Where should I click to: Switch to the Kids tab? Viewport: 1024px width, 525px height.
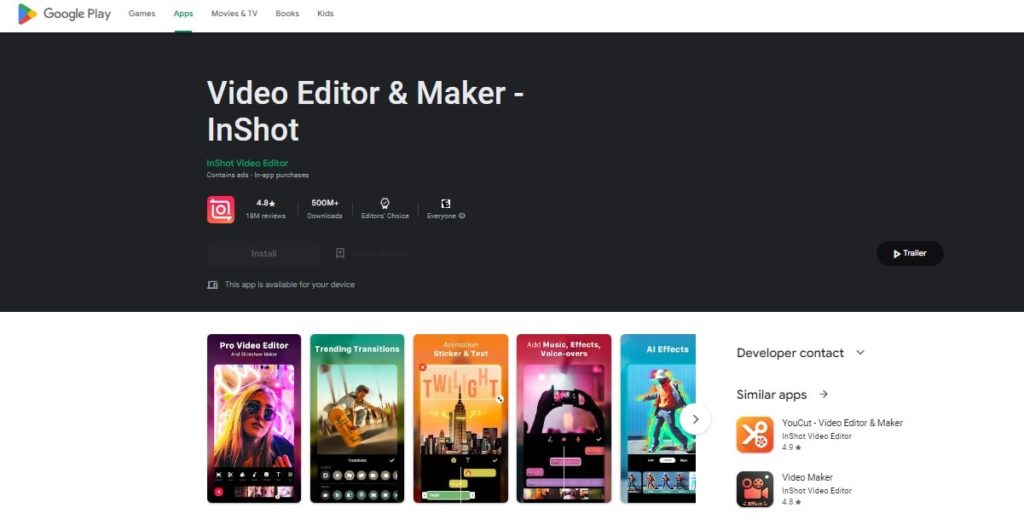coord(325,14)
